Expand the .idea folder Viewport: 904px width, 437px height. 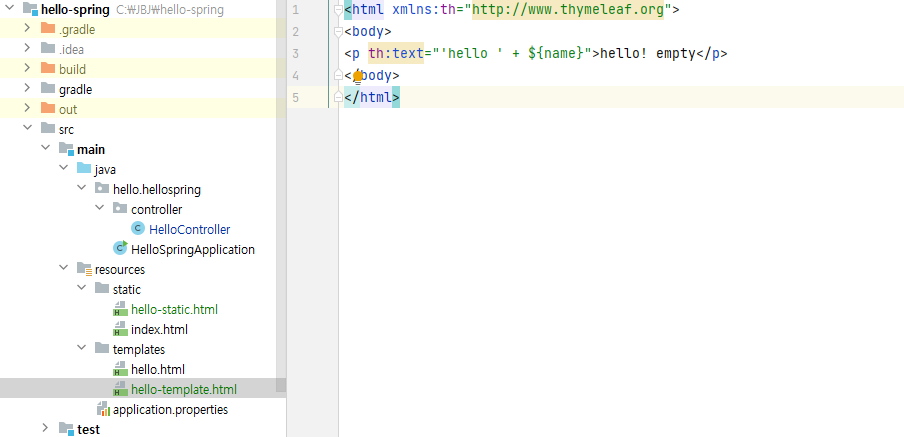[x=27, y=48]
